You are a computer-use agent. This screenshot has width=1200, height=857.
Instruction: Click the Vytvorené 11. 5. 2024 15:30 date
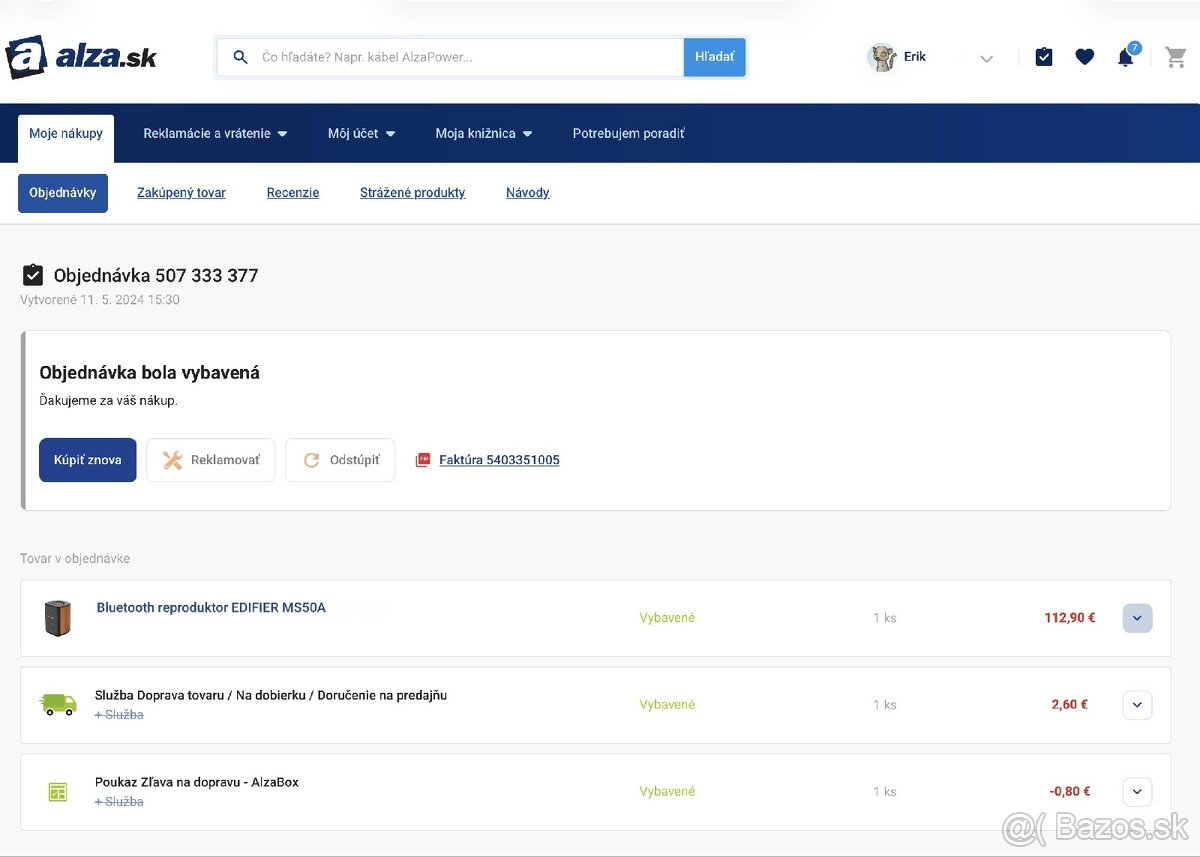(x=100, y=300)
